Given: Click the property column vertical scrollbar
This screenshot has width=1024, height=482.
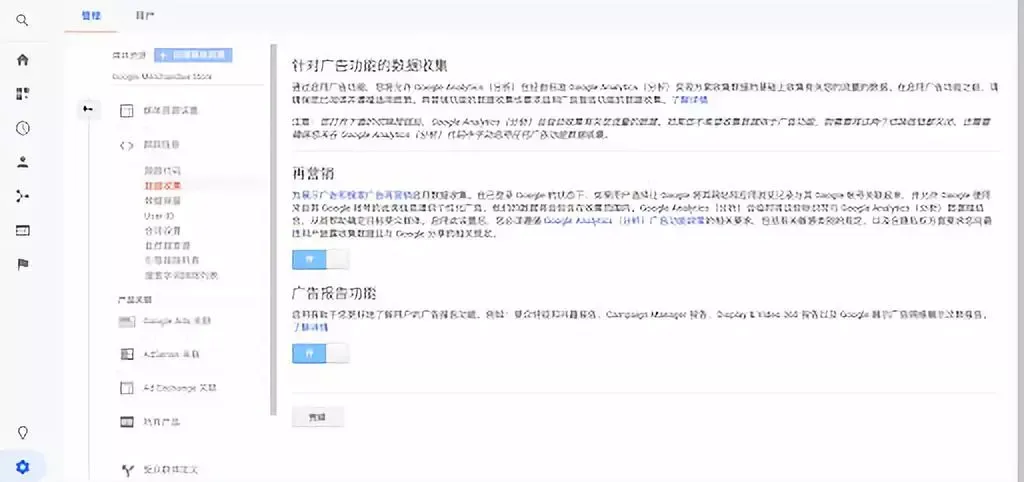Looking at the screenshot, I should point(274,230).
